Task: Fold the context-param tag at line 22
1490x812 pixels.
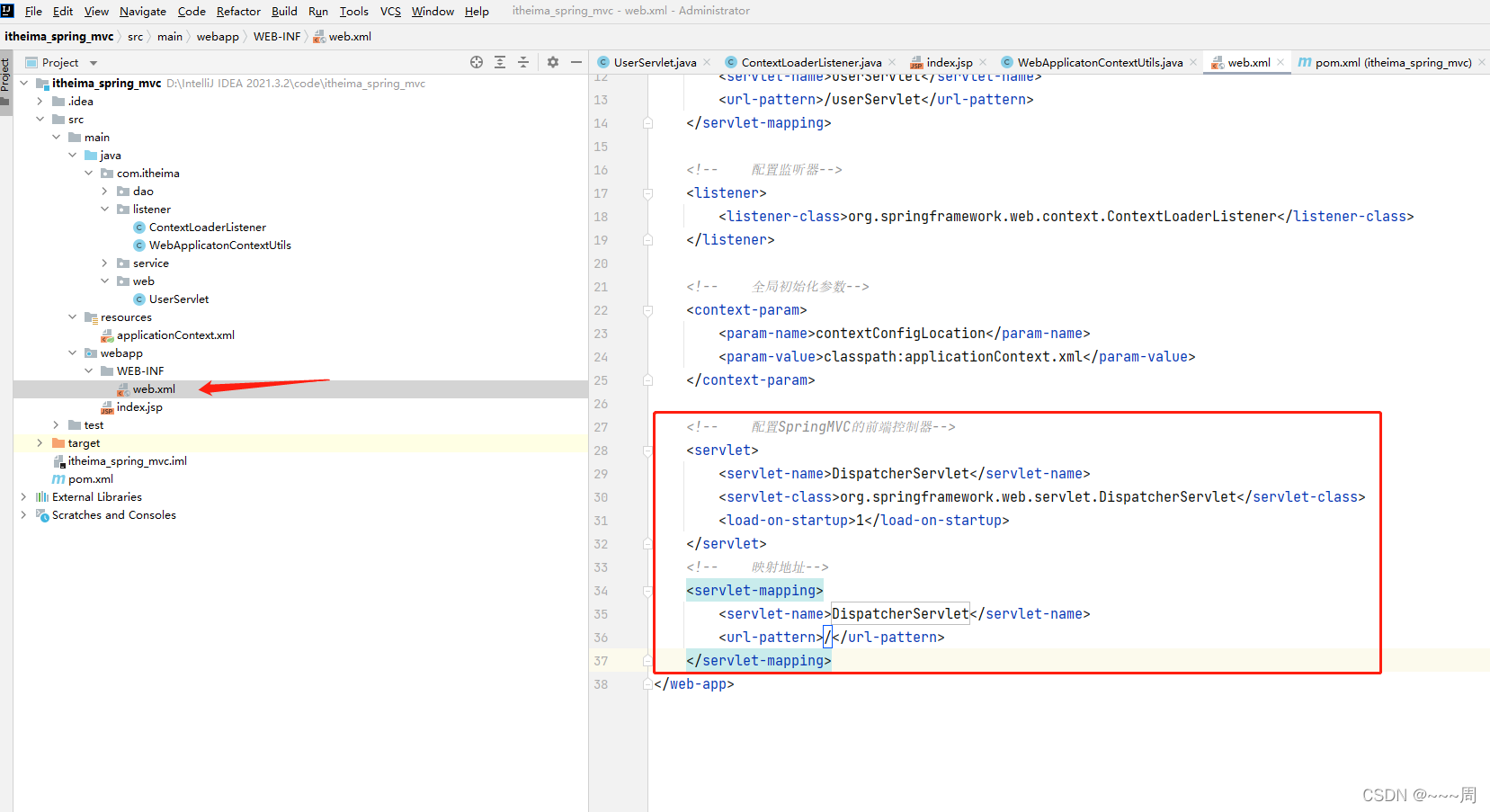Action: (647, 310)
